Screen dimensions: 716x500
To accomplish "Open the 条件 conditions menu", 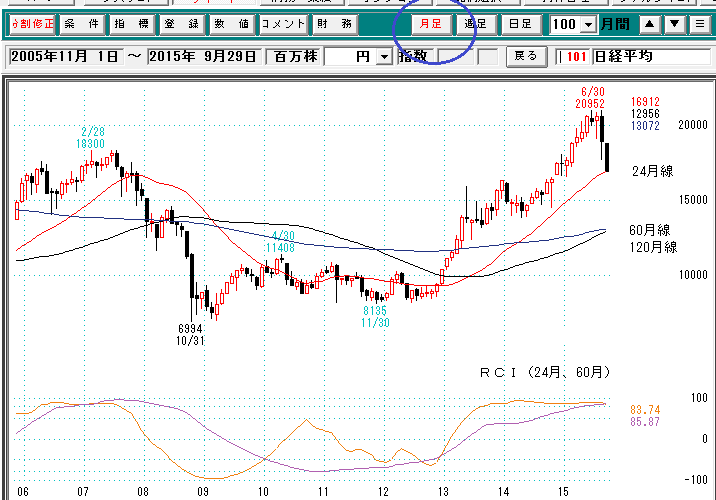I will pos(81,23).
